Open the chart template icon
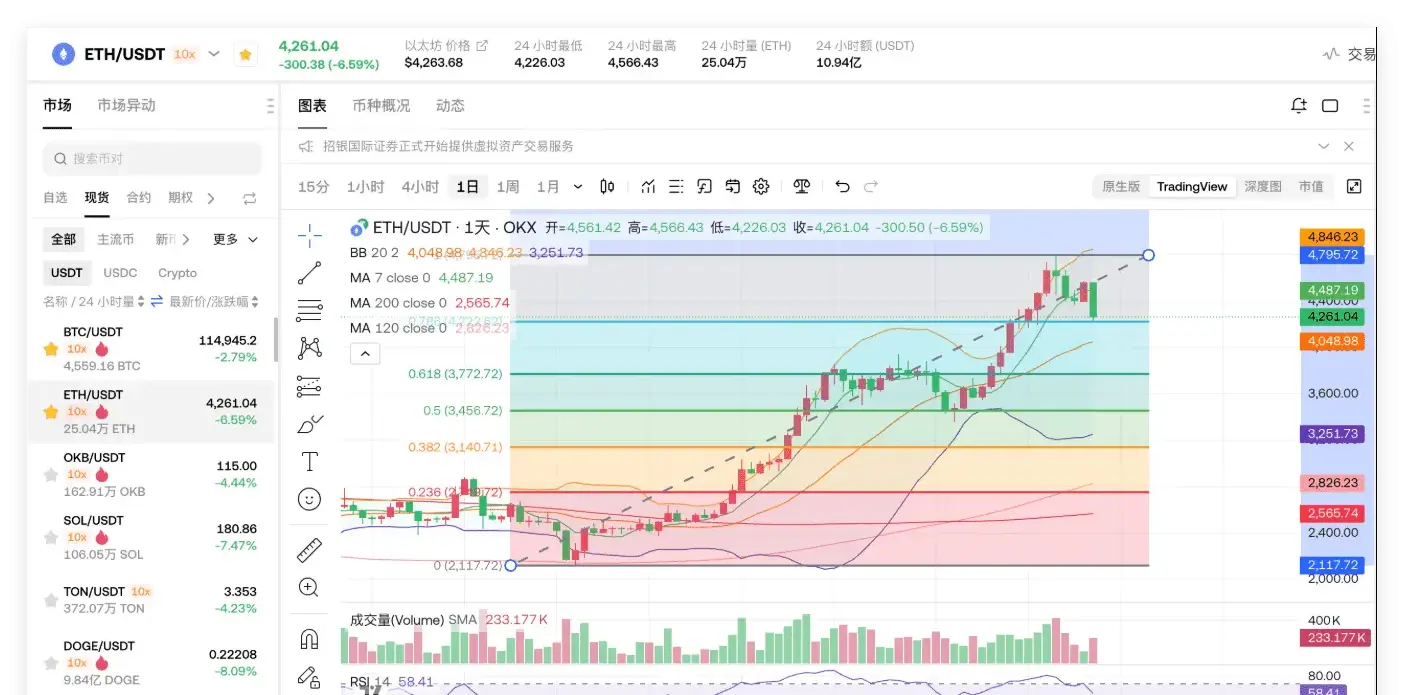Image resolution: width=1404 pixels, height=695 pixels. coord(704,186)
